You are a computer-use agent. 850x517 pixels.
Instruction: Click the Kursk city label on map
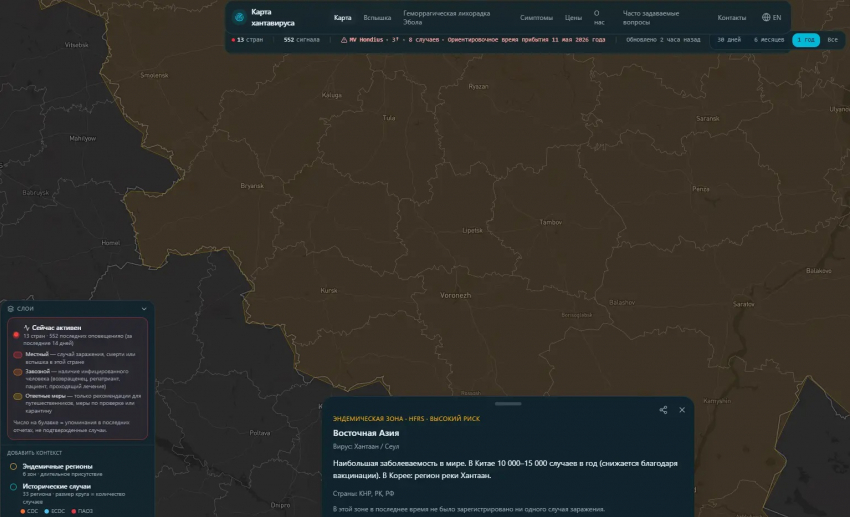[329, 290]
